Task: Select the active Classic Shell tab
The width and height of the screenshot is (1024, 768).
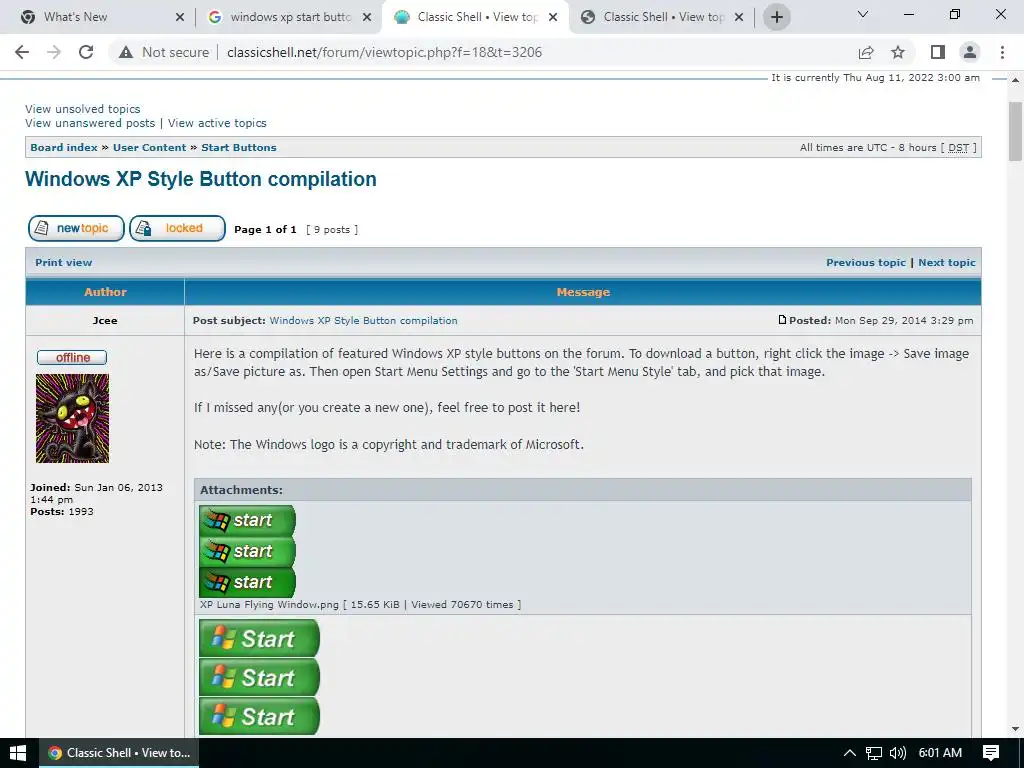Action: (475, 17)
